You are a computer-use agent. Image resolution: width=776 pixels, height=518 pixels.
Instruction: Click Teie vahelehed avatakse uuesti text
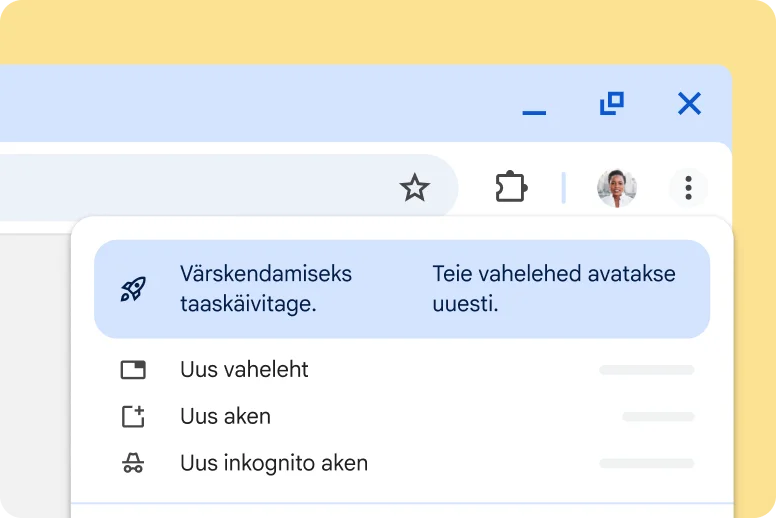pos(554,288)
